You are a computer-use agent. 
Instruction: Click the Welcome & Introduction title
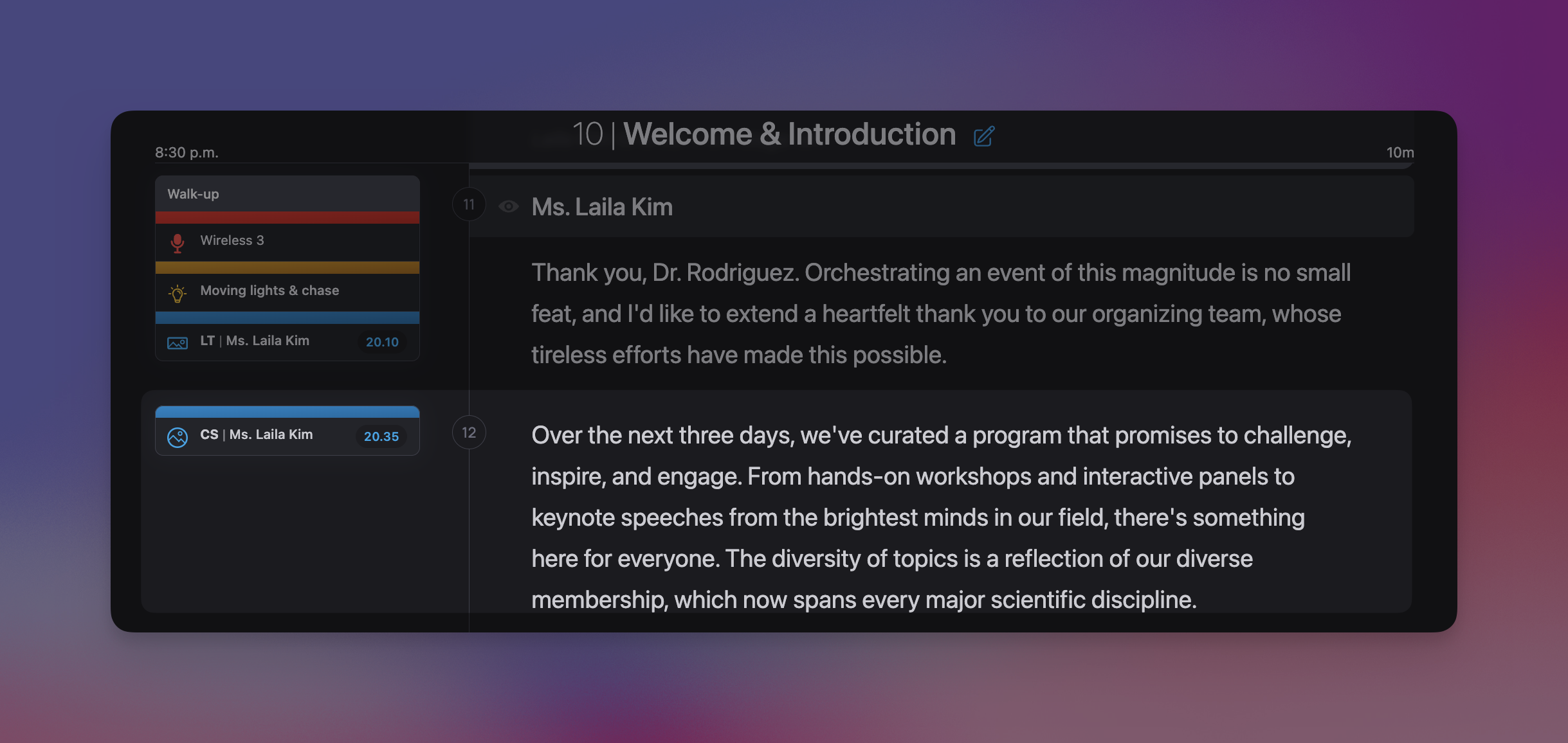tap(789, 134)
